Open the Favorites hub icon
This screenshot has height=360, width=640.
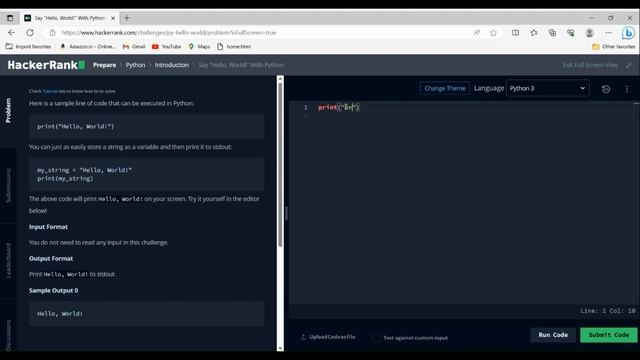click(x=534, y=33)
